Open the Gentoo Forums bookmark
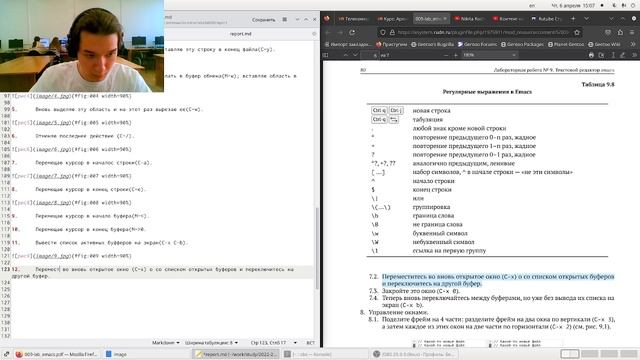This screenshot has height=360, width=640. pyautogui.click(x=478, y=44)
